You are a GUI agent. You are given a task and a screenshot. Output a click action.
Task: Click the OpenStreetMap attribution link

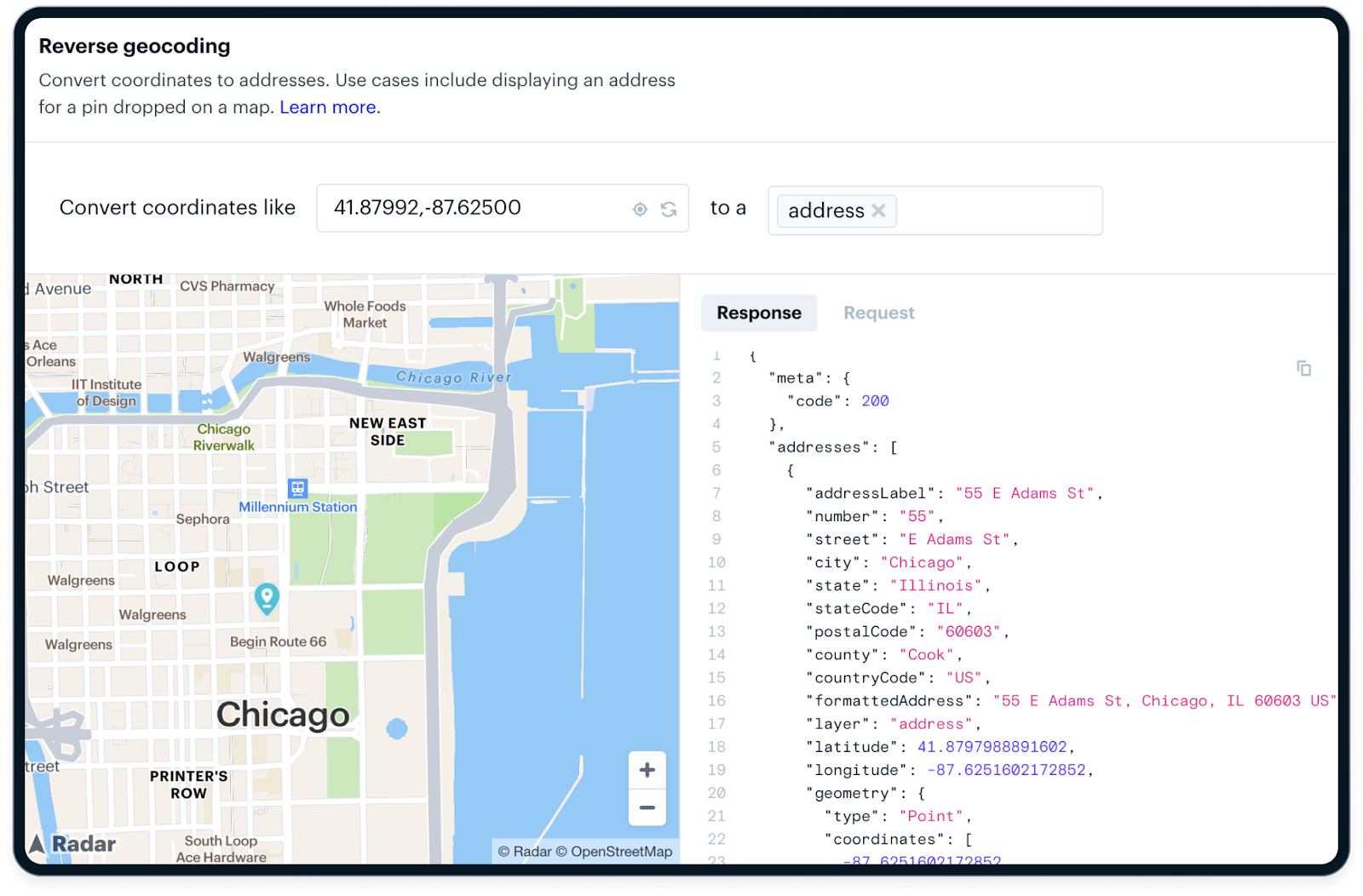616,851
